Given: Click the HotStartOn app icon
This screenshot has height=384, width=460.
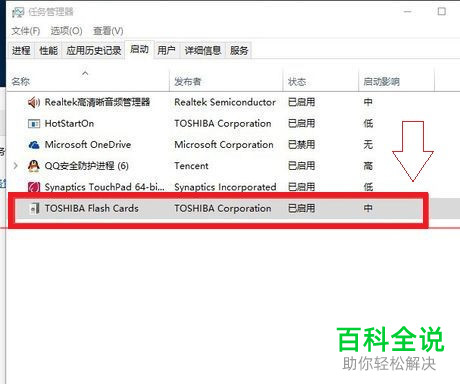Looking at the screenshot, I should 34,124.
